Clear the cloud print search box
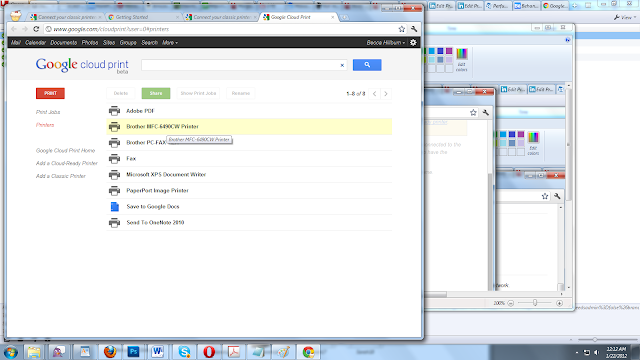Image resolution: width=640 pixels, height=360 pixels. (342, 65)
